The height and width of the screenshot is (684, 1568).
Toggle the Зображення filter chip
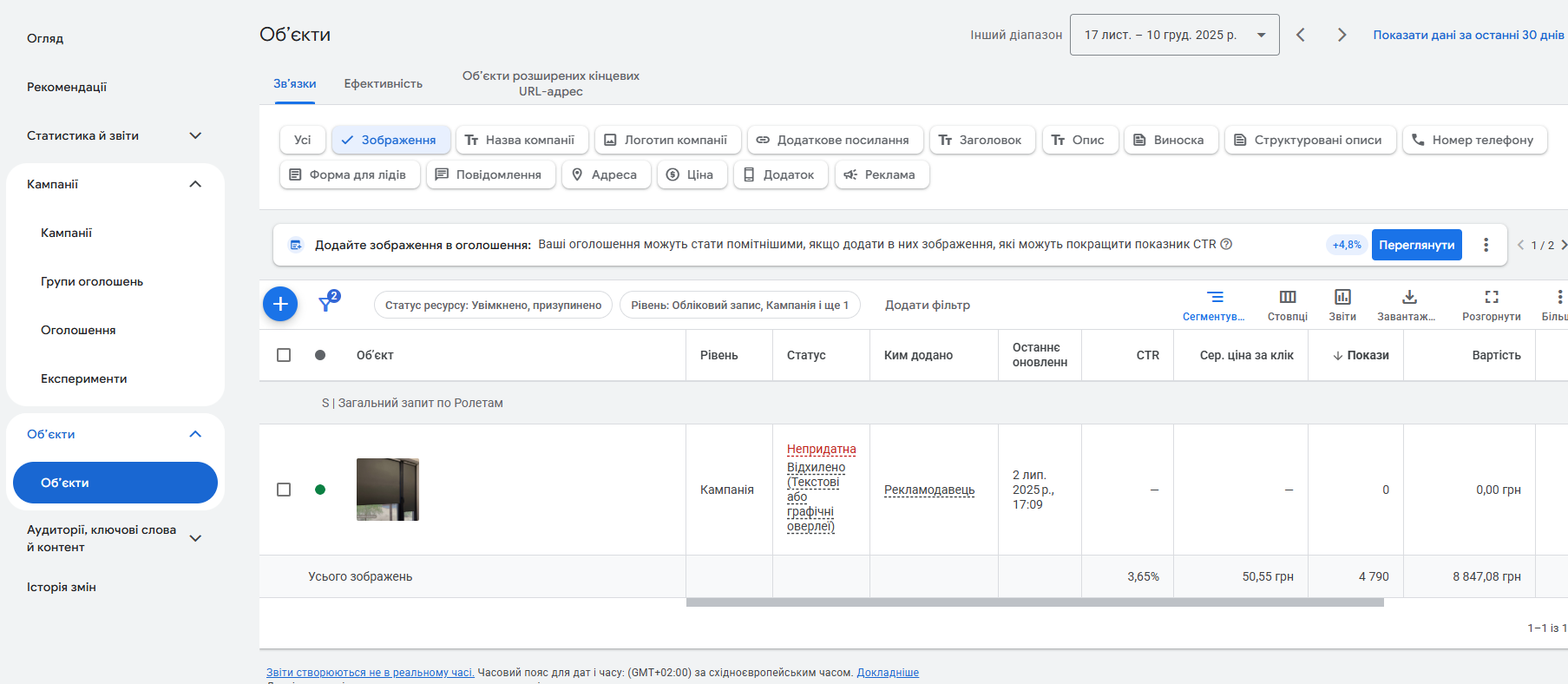tap(390, 140)
